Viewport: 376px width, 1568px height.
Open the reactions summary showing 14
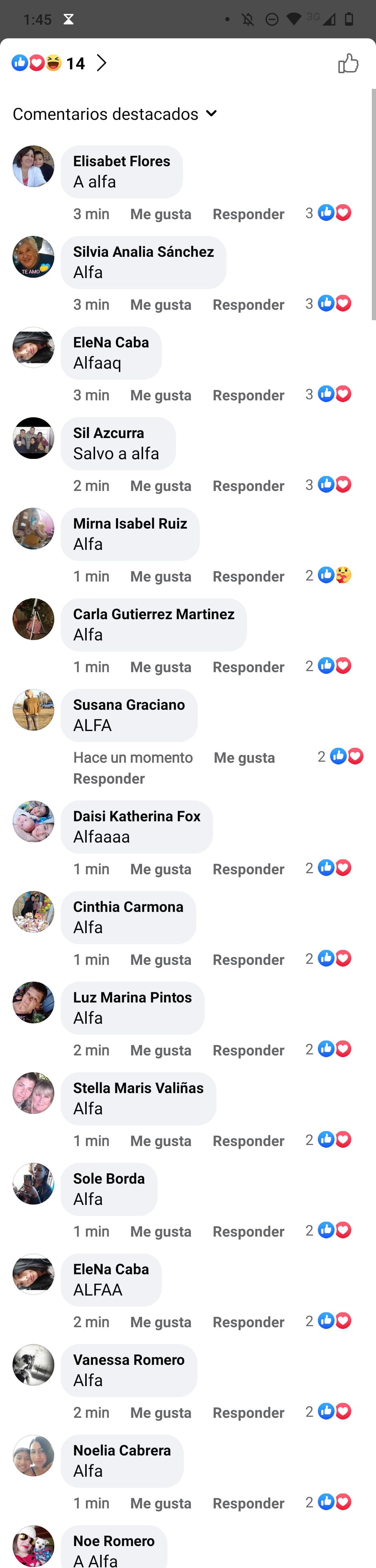pyautogui.click(x=48, y=63)
